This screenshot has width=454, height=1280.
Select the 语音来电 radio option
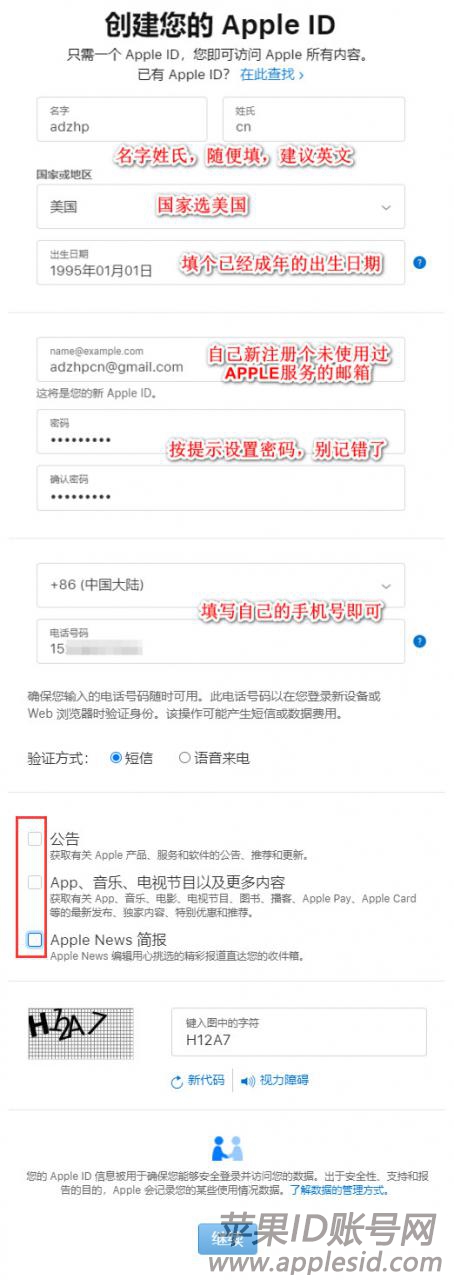[184, 758]
